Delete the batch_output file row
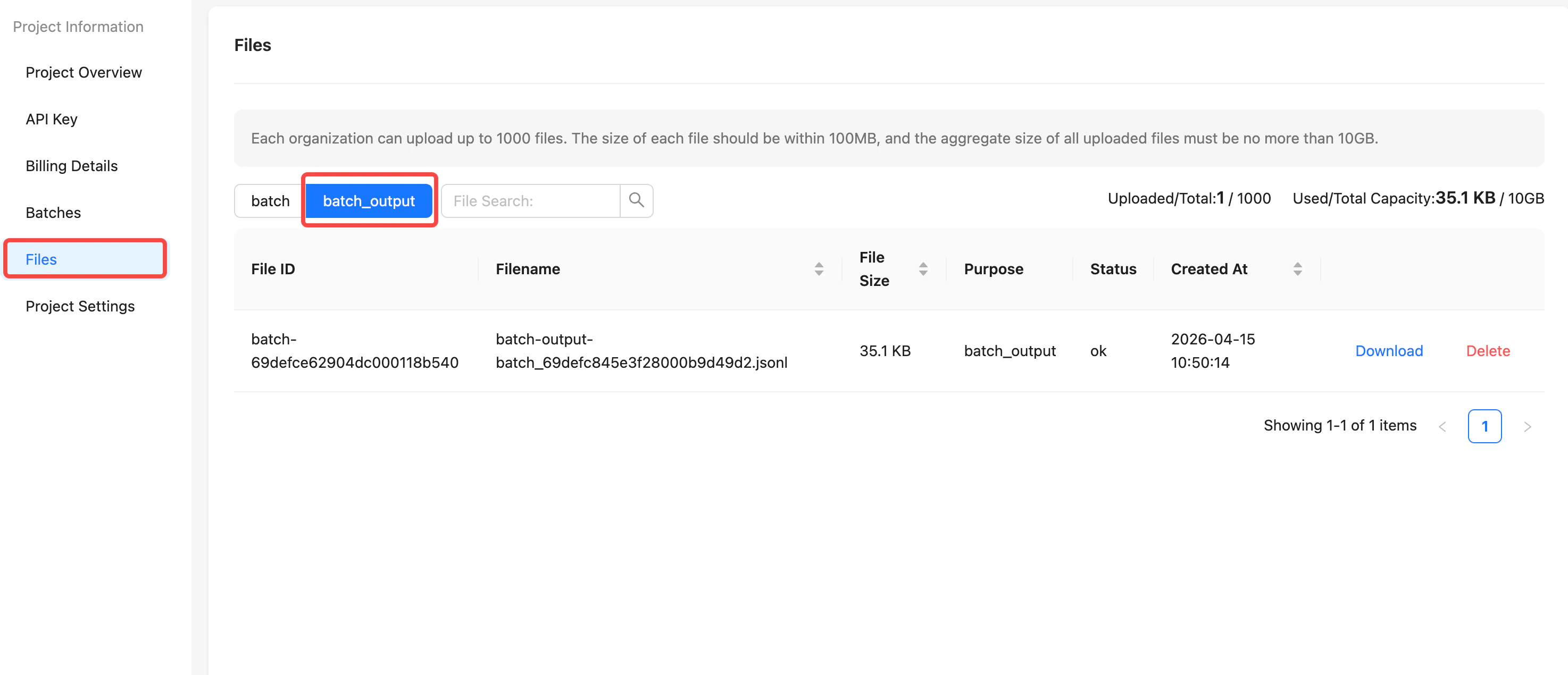The image size is (1568, 675). pyautogui.click(x=1488, y=351)
